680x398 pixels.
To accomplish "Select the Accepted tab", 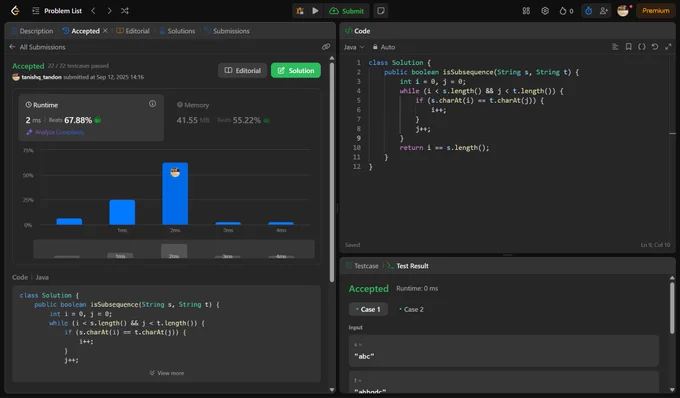I will point(81,31).
